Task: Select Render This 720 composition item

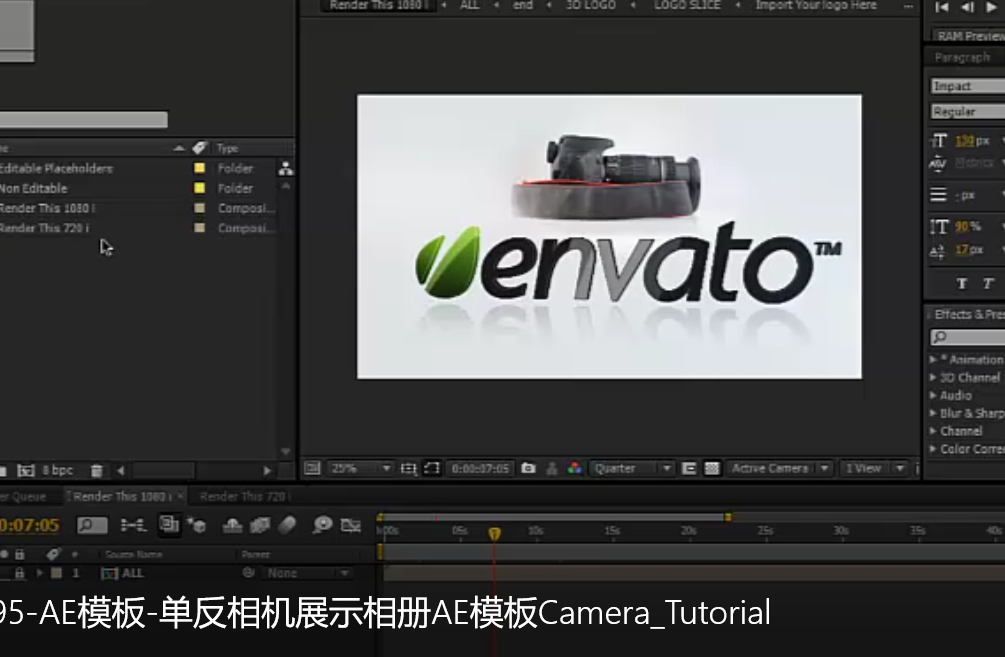Action: coord(44,228)
